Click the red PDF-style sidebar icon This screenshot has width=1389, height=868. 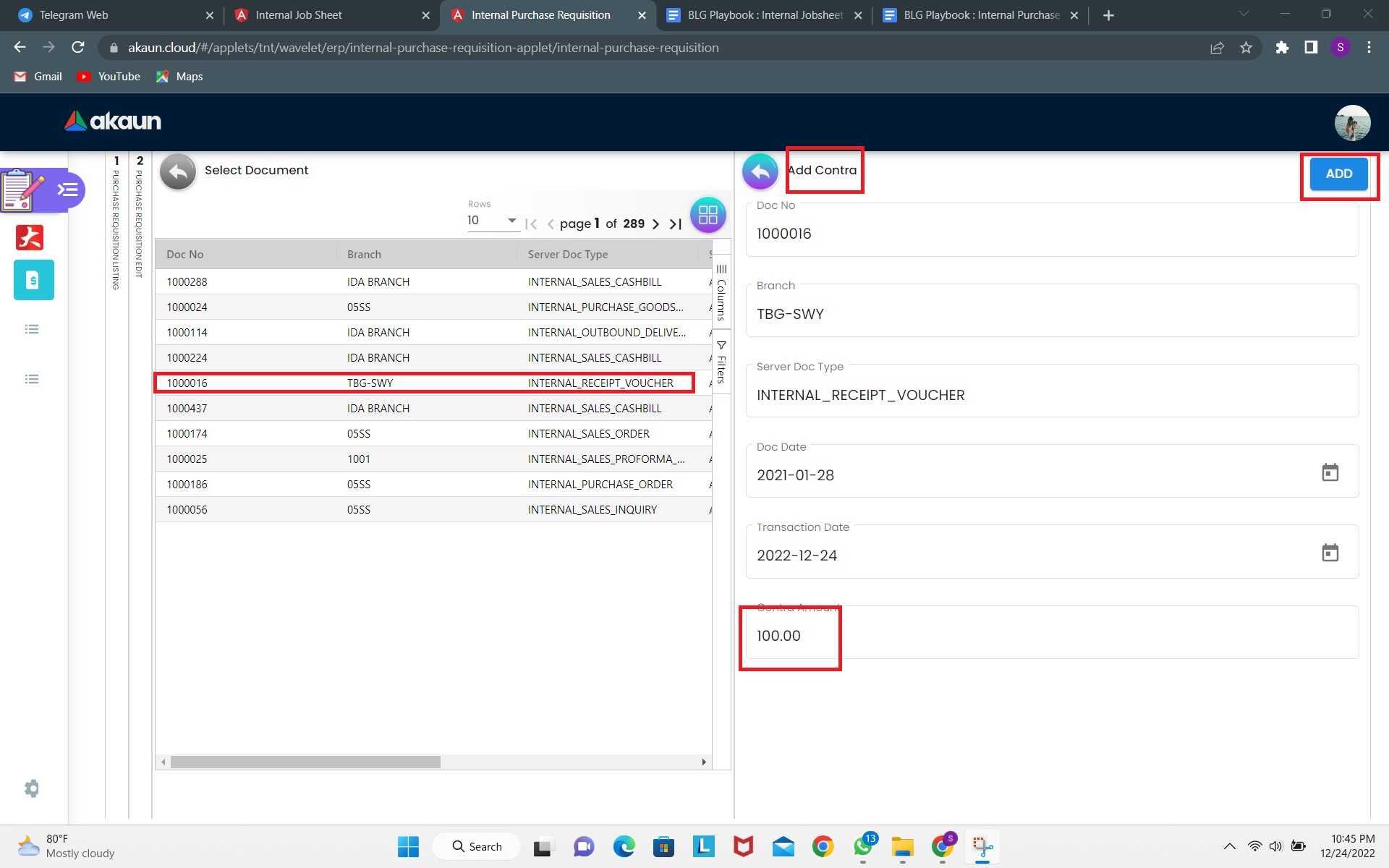[30, 237]
